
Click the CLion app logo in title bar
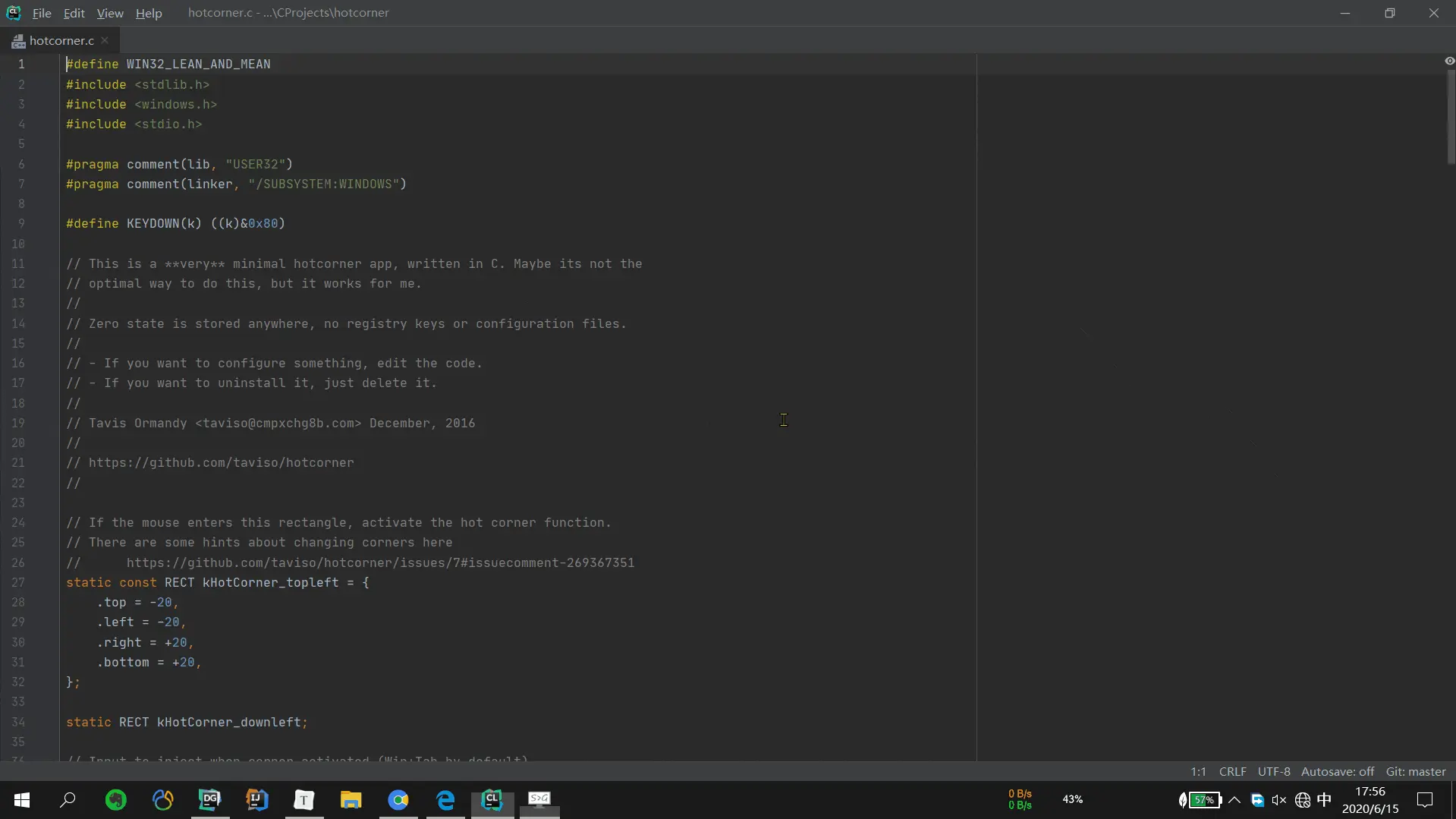tap(13, 13)
